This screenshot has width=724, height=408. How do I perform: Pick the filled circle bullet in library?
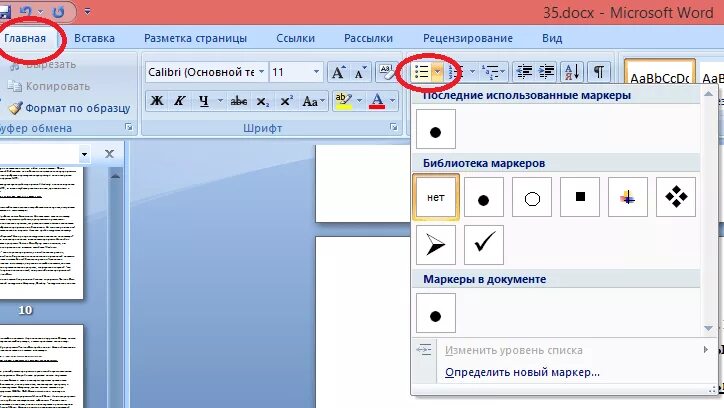point(483,197)
